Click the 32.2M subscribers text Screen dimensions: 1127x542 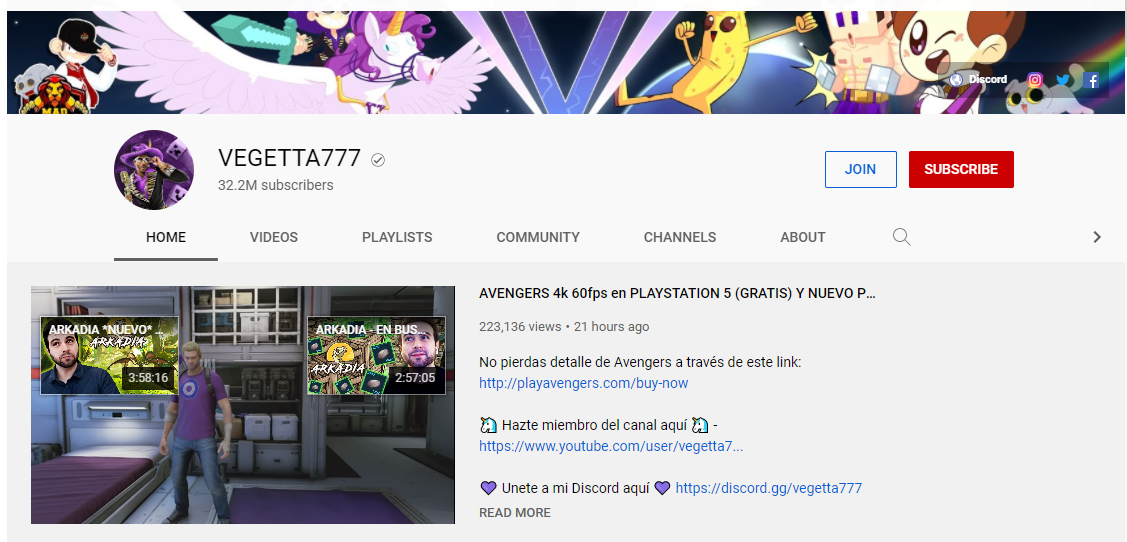click(276, 185)
